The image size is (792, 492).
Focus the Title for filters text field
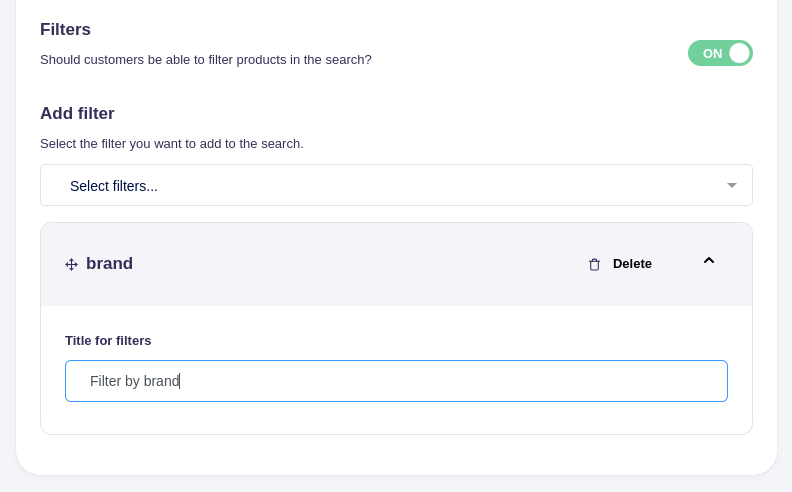click(396, 381)
